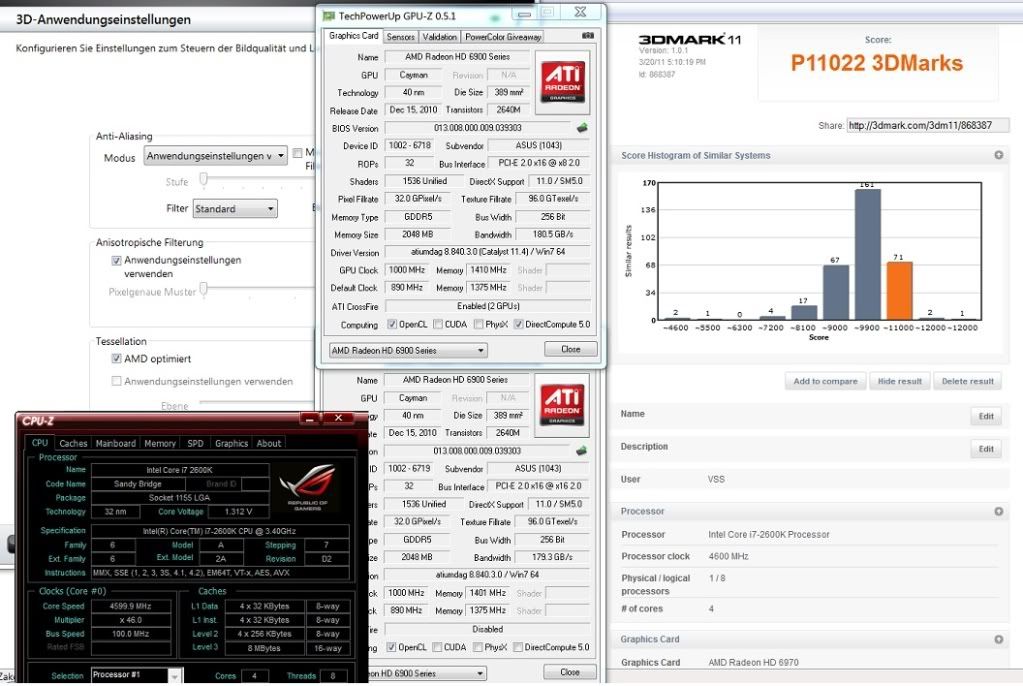Toggle the AMD optimiert tessellation checkbox
This screenshot has width=1023, height=686.
117,359
